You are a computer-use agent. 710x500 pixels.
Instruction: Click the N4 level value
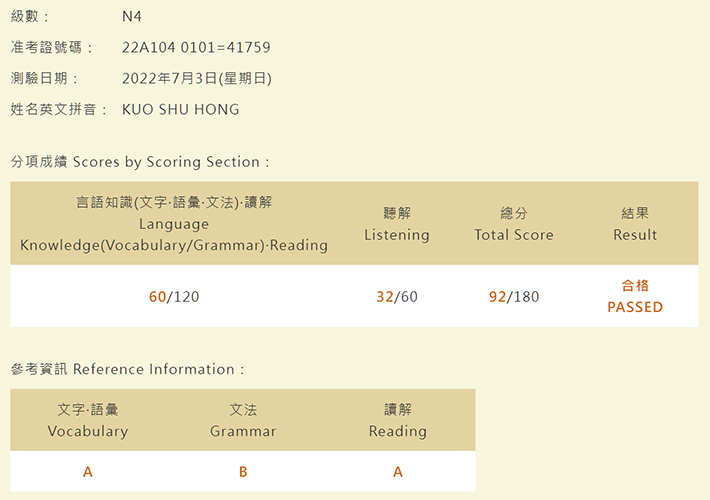[x=132, y=17]
